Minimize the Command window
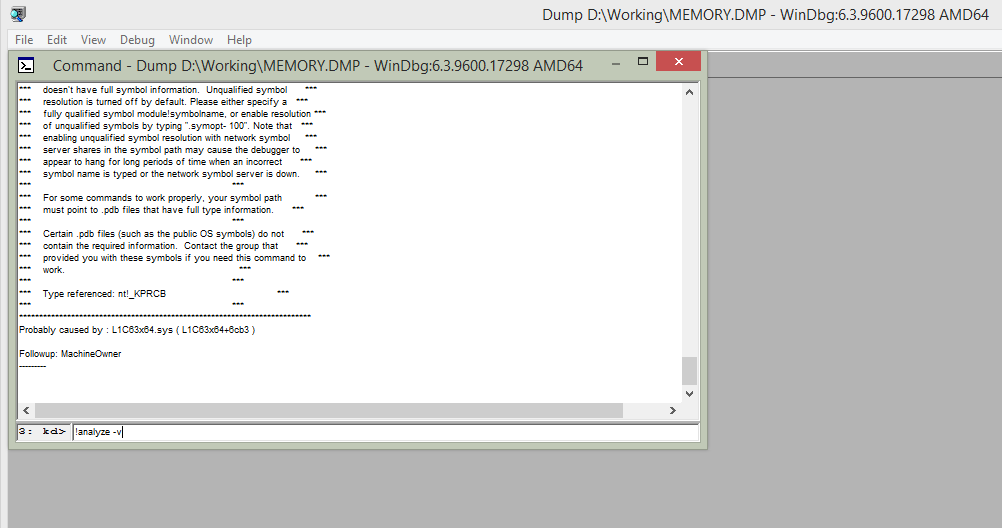Viewport: 1002px width, 528px height. click(x=615, y=64)
